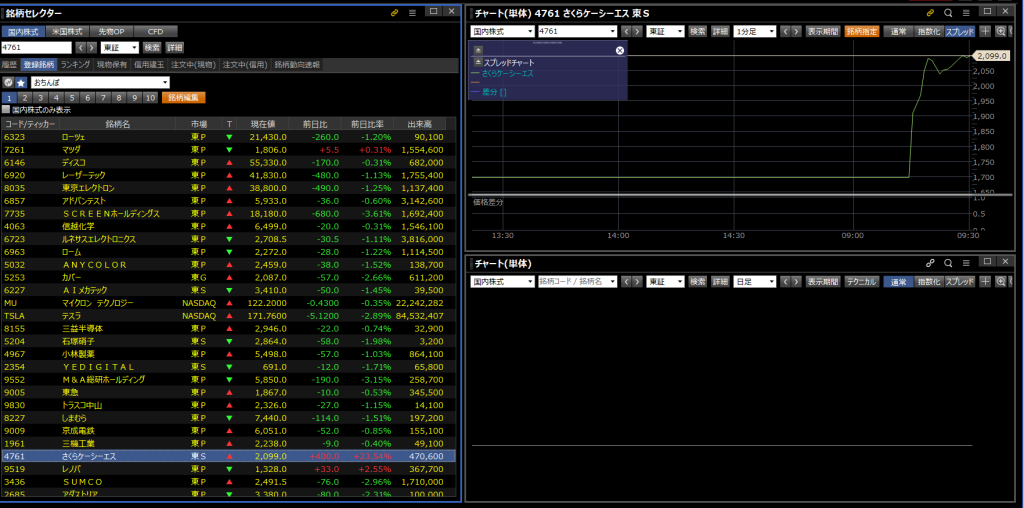This screenshot has width=1024, height=508.
Task: Collapse the legend panel with the top eject icon
Action: pyautogui.click(x=477, y=50)
